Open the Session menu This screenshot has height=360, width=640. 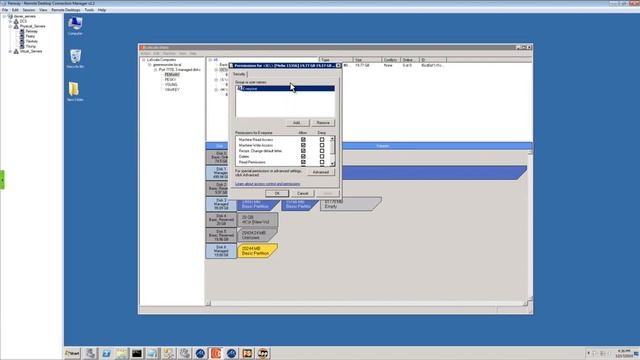(x=29, y=10)
